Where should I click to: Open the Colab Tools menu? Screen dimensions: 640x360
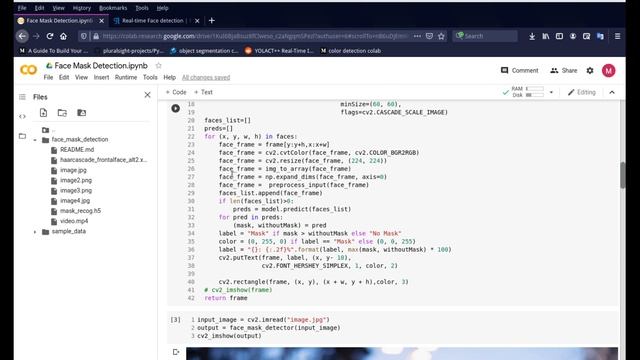[150, 77]
